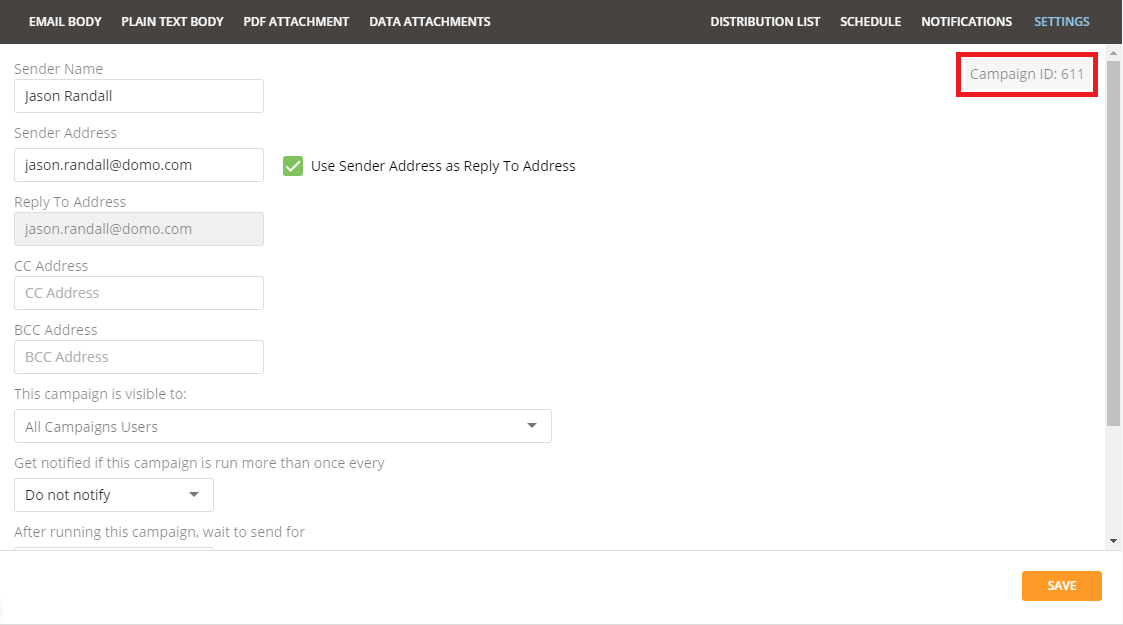
Task: Click the vertical scrollbar down arrow
Action: pos(1113,538)
